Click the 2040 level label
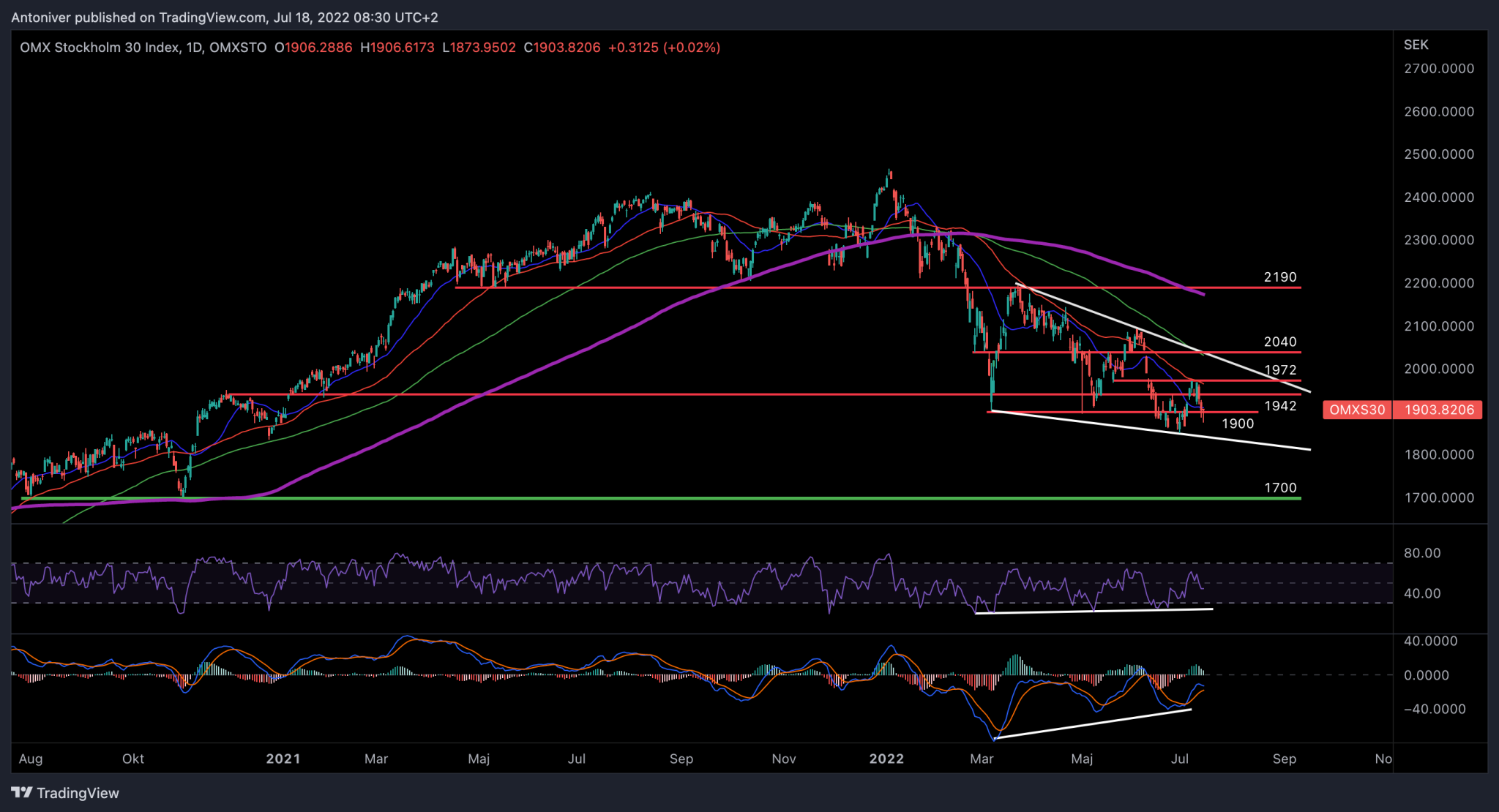Viewport: 1499px width, 812px height. pos(1279,342)
